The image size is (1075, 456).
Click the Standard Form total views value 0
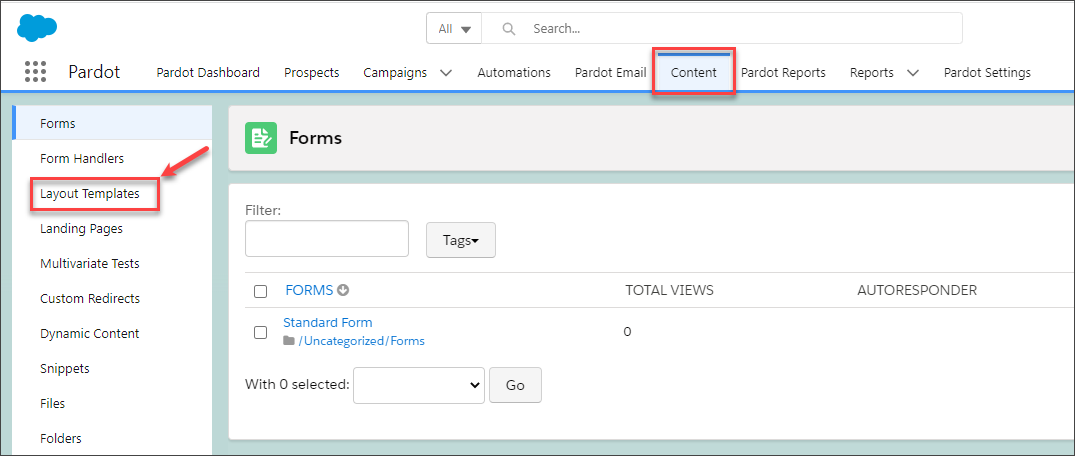click(627, 332)
